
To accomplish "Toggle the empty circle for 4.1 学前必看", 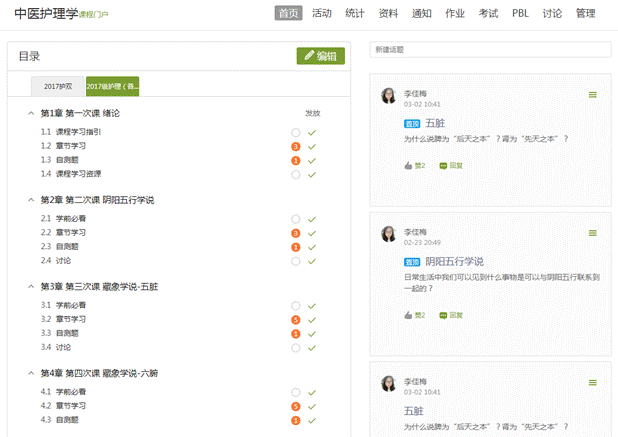I will [x=296, y=392].
